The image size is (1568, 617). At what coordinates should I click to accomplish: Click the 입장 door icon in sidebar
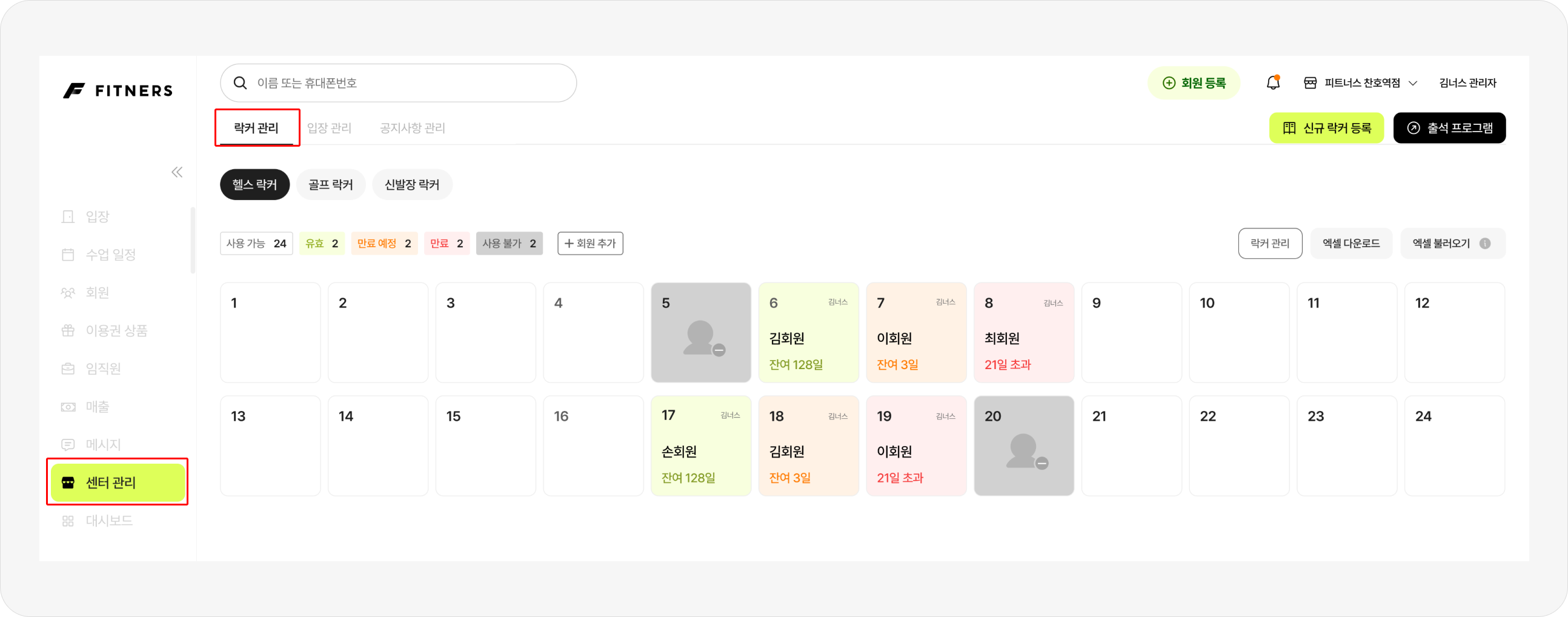click(68, 217)
